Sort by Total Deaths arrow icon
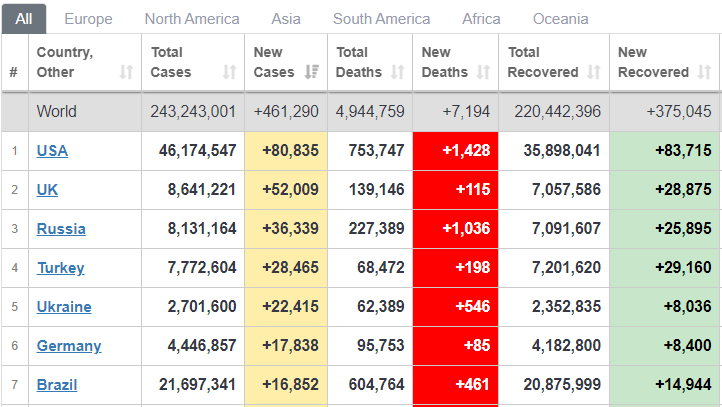Viewport: 722px width, 407px height. (x=397, y=72)
